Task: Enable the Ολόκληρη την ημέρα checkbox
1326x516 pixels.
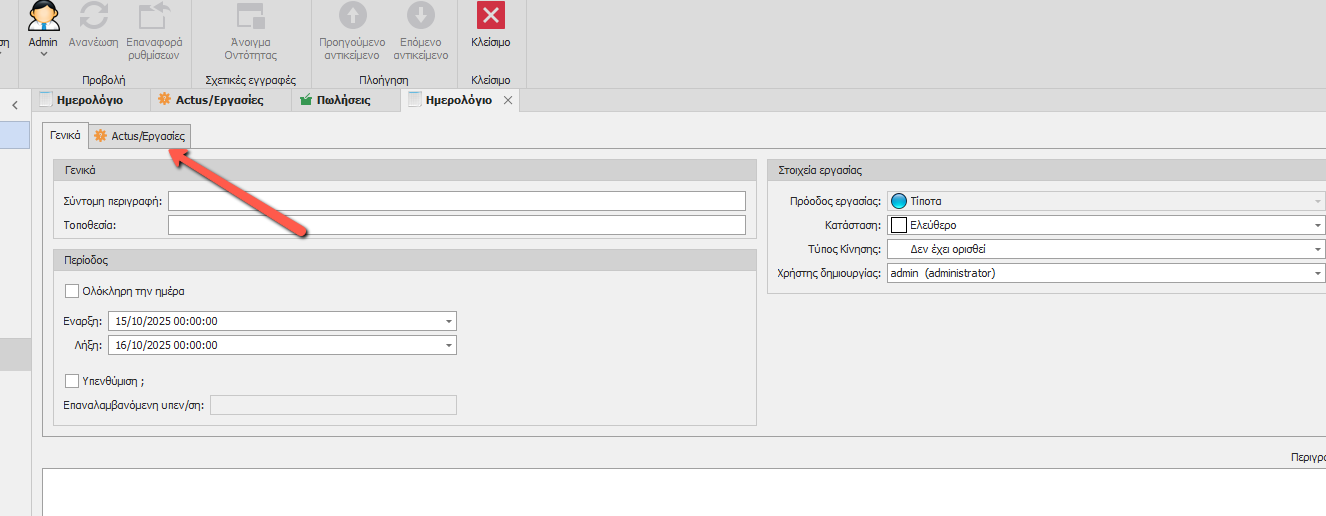Action: 72,292
